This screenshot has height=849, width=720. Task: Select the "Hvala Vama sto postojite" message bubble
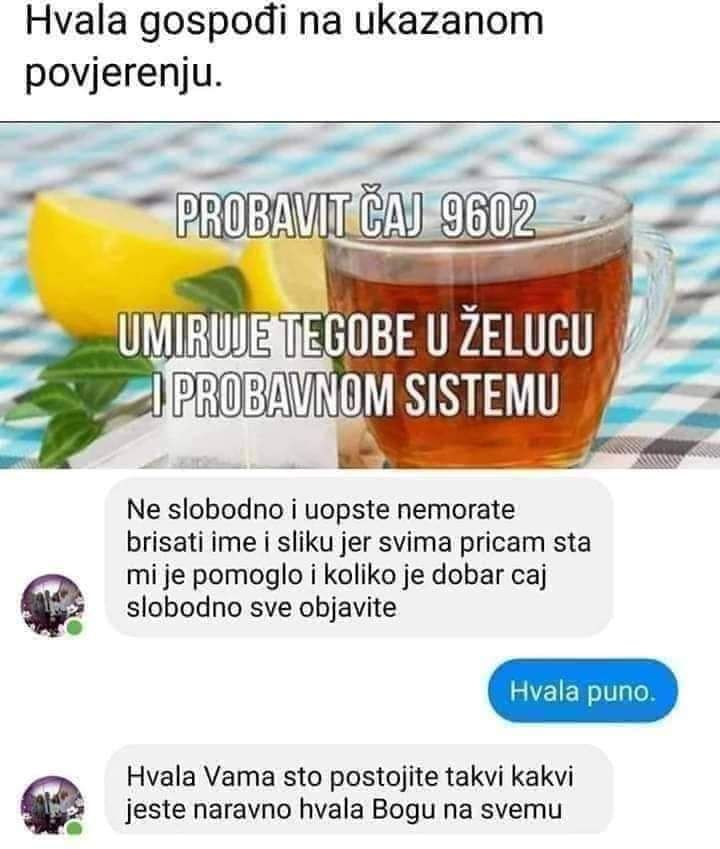[359, 792]
